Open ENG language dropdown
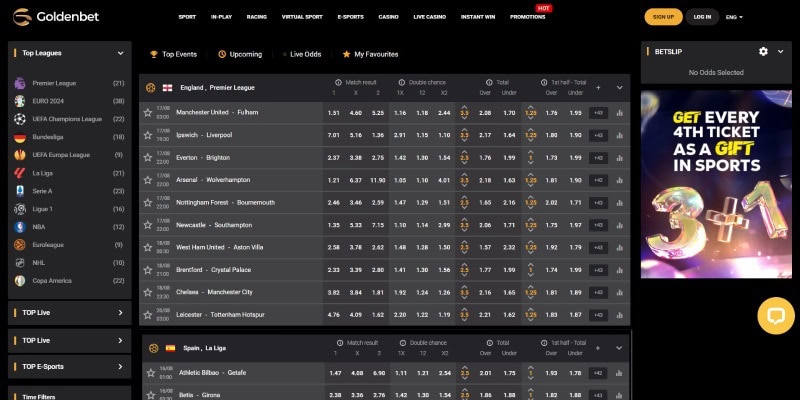Viewport: 800px width, 400px height. (x=734, y=17)
